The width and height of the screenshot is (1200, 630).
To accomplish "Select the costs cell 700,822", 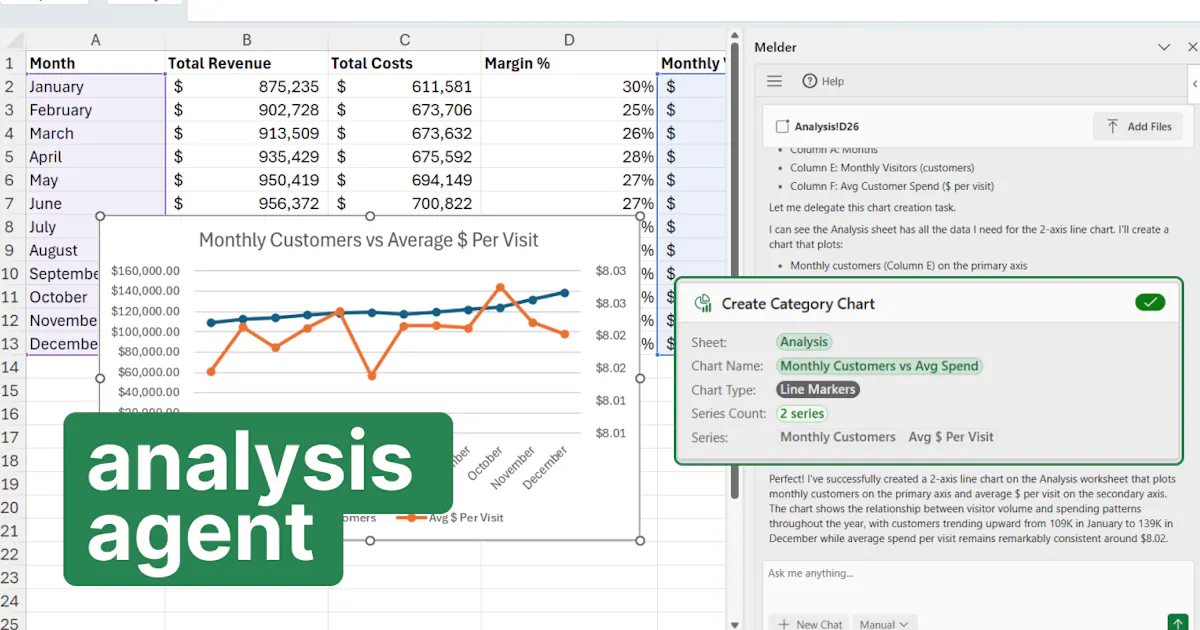I will tap(405, 203).
